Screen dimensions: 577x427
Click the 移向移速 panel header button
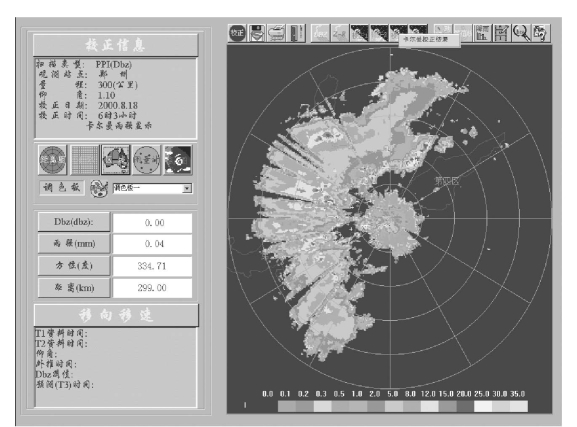116,315
